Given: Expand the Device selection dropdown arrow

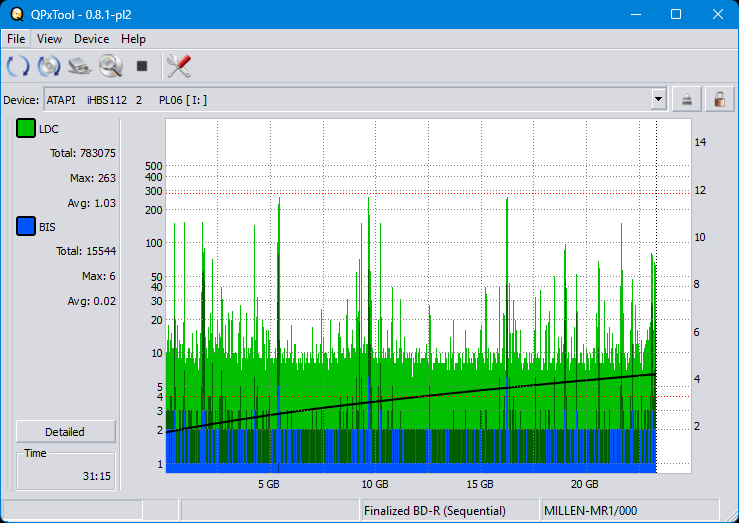Looking at the screenshot, I should coord(658,99).
